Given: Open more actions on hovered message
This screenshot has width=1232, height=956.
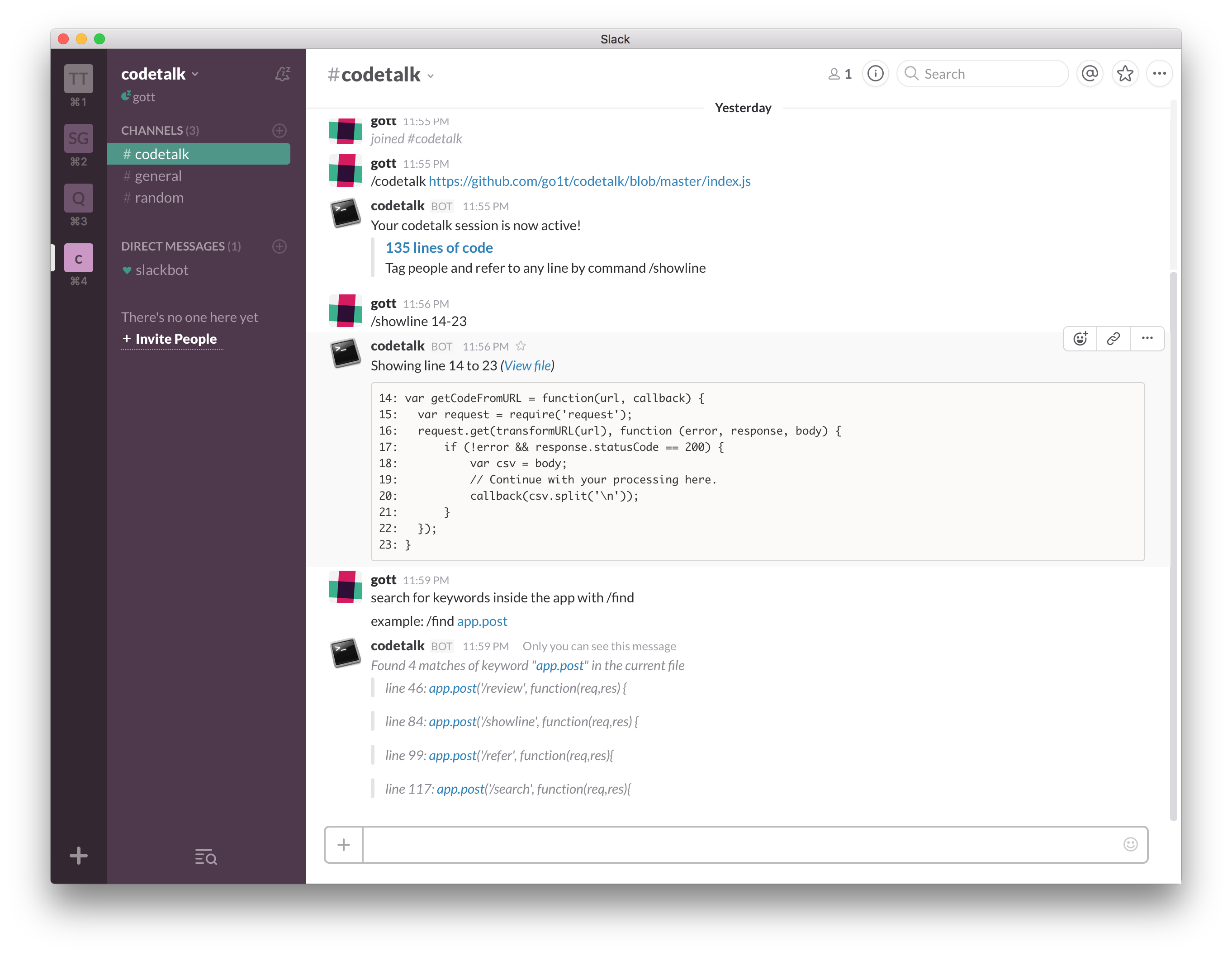Looking at the screenshot, I should pyautogui.click(x=1147, y=338).
